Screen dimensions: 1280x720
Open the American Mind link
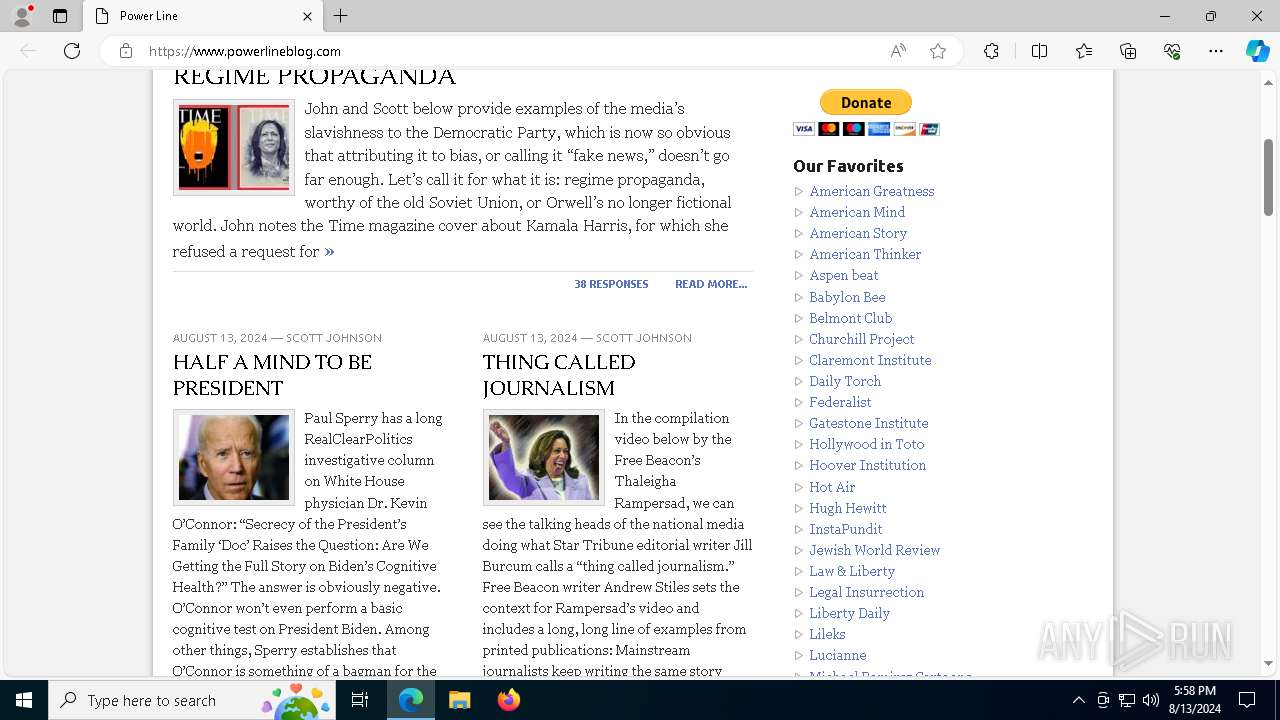coord(857,212)
